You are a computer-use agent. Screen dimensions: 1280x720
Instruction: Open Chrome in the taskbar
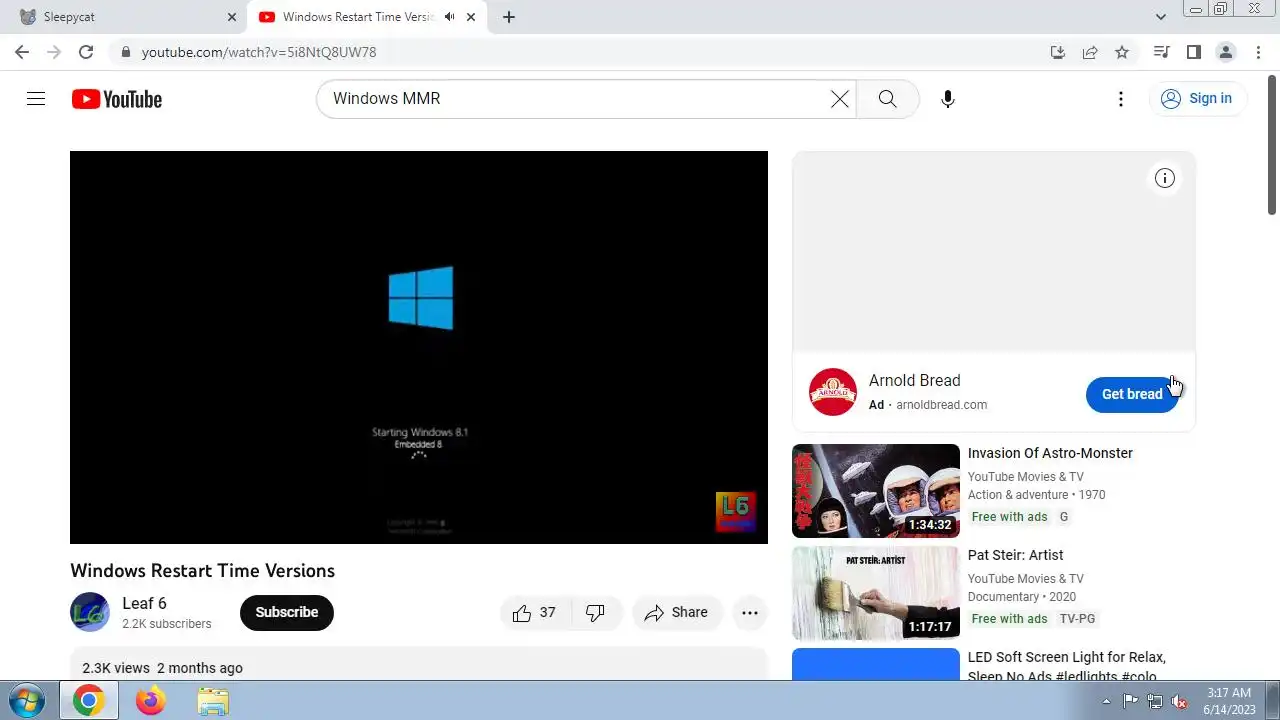point(89,701)
